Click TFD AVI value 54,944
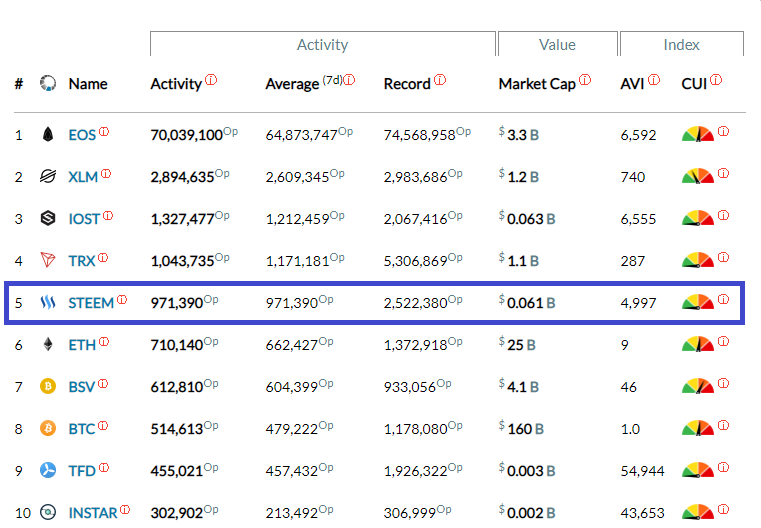761x528 pixels. (x=642, y=471)
